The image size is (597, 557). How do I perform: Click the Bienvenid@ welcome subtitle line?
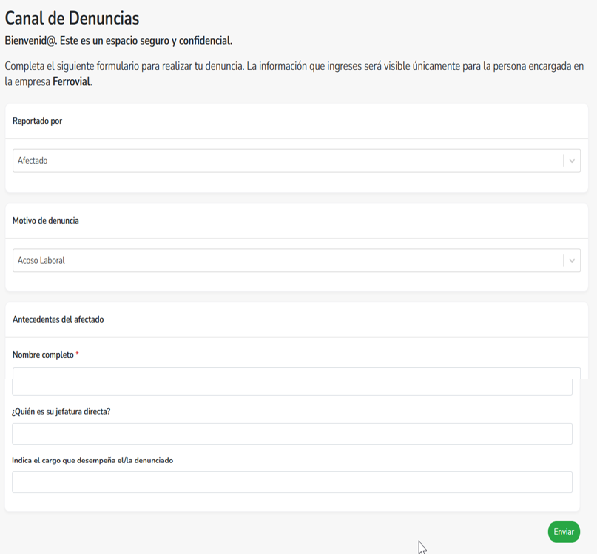118,41
